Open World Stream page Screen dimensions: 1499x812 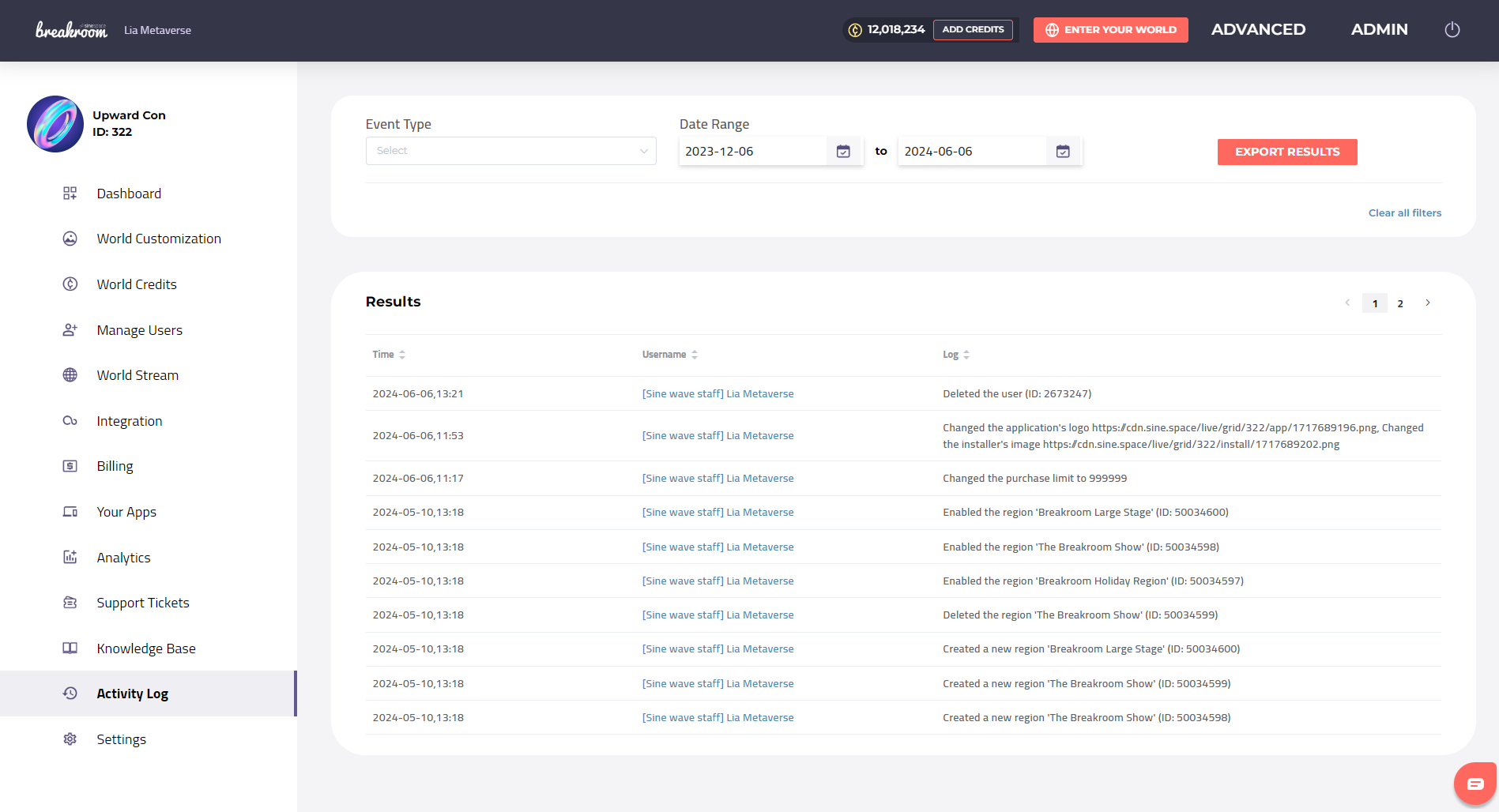pyautogui.click(x=137, y=375)
